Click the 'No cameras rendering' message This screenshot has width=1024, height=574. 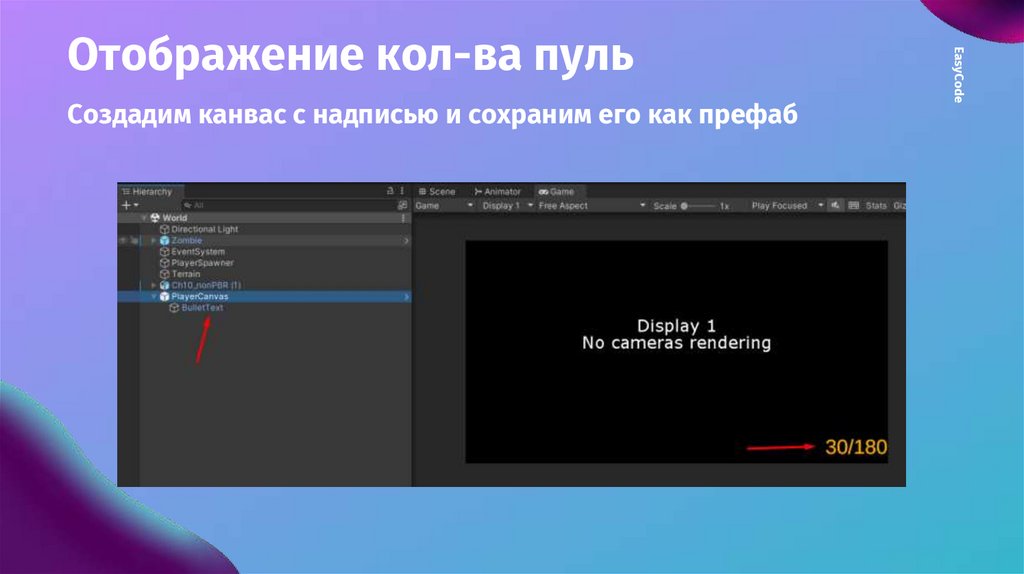tap(677, 343)
